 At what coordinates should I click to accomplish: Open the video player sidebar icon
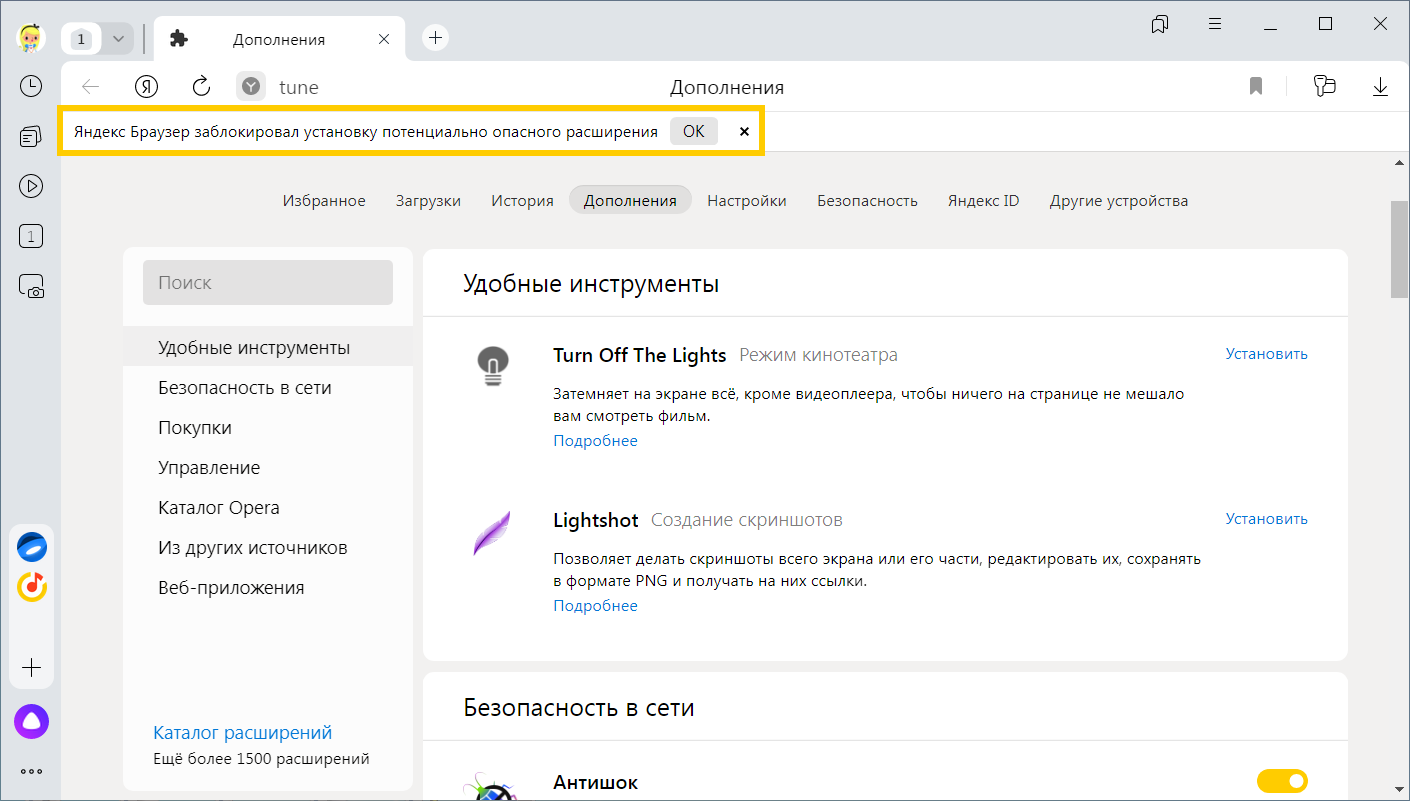[x=31, y=185]
